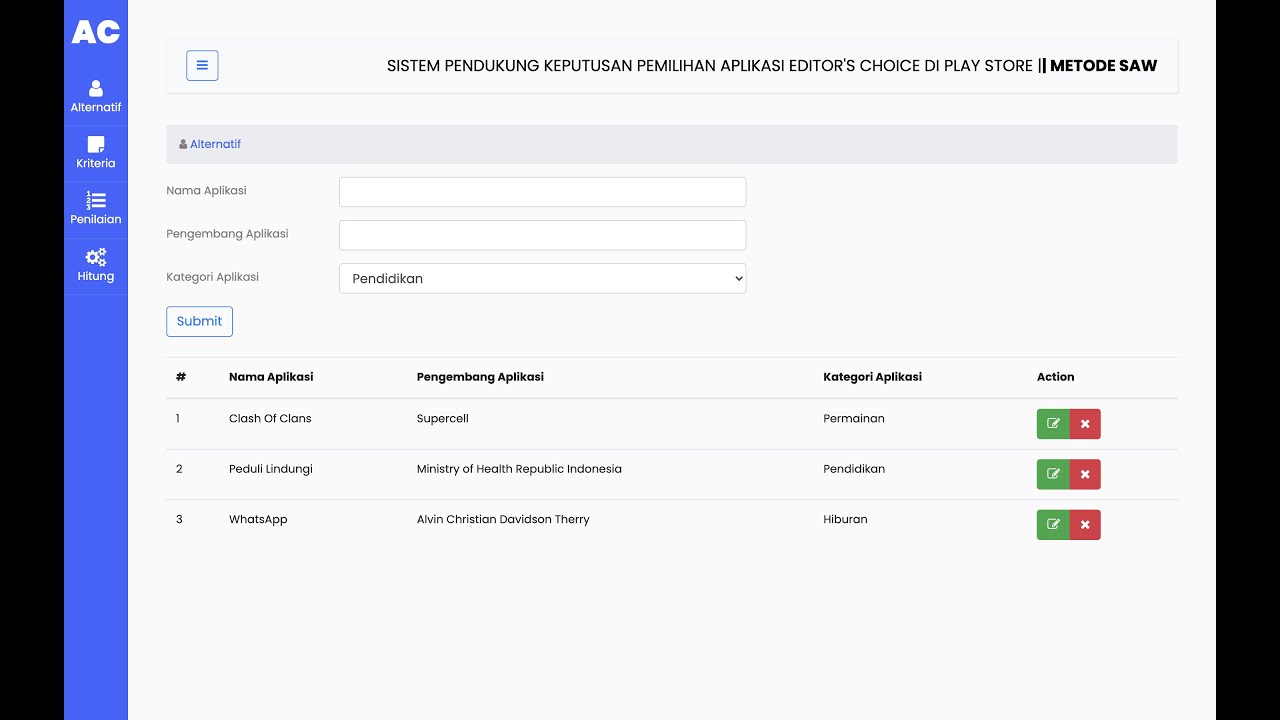Click the 'Pengembang Aplikasi' column header
This screenshot has width=1280, height=720.
point(480,377)
